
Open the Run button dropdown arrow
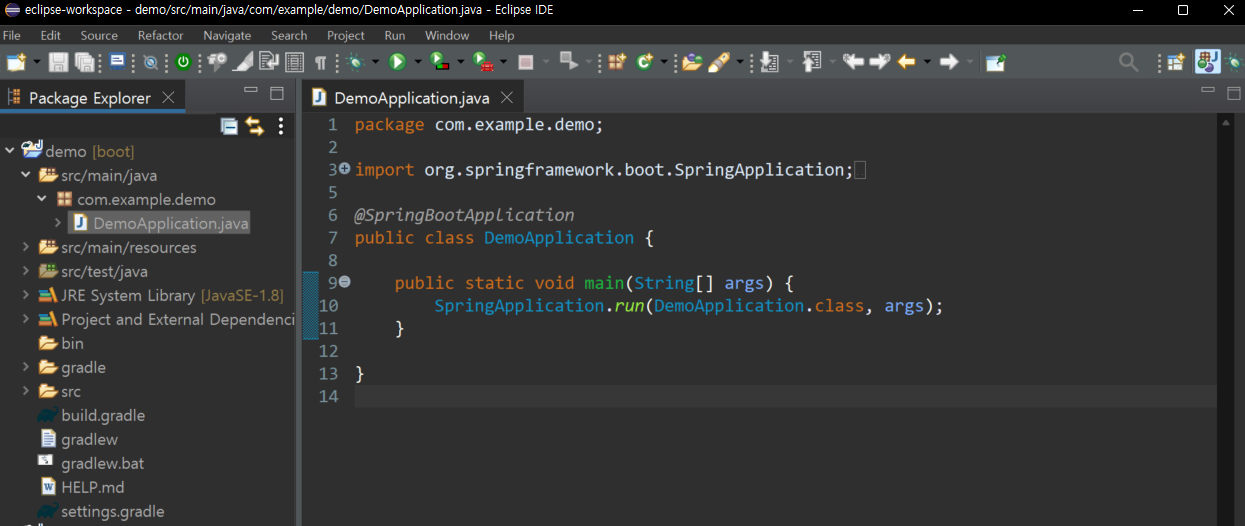click(x=418, y=62)
